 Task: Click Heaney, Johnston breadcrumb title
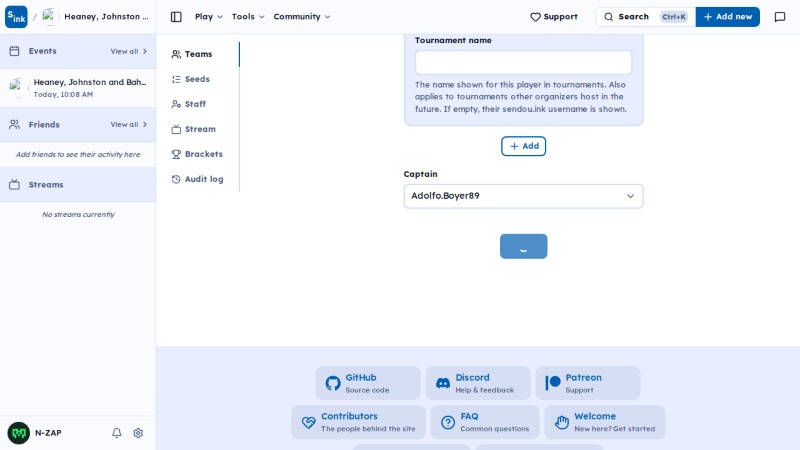(106, 17)
